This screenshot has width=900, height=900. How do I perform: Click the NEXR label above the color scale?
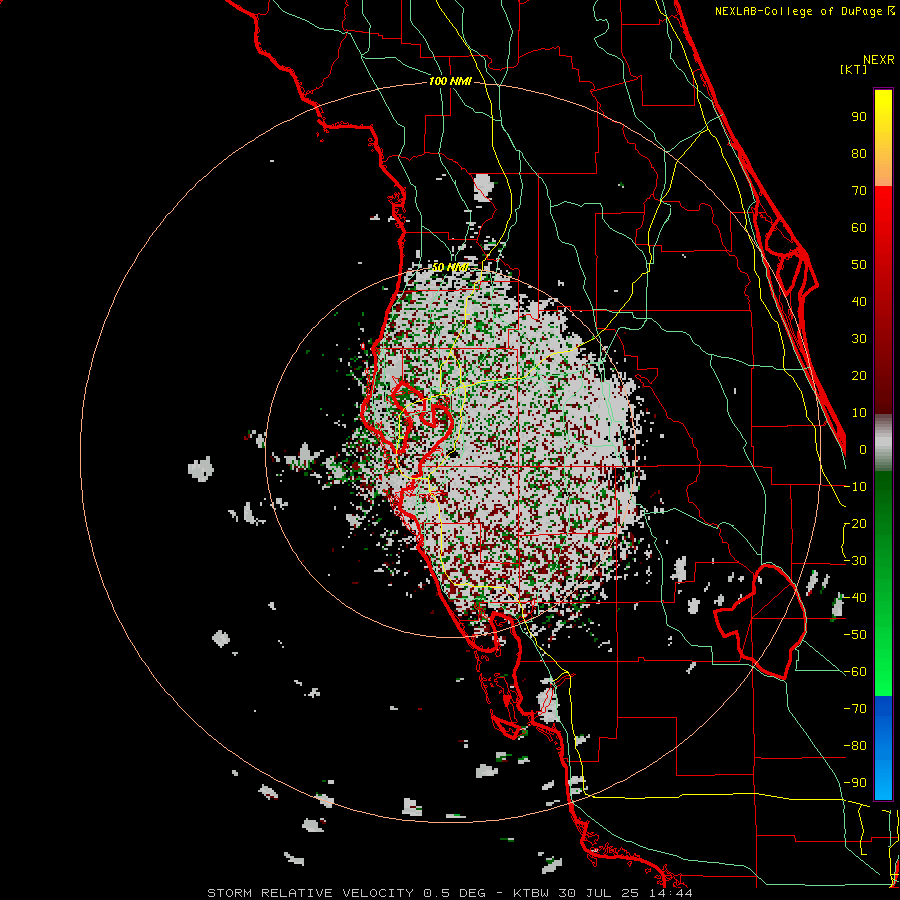(878, 60)
